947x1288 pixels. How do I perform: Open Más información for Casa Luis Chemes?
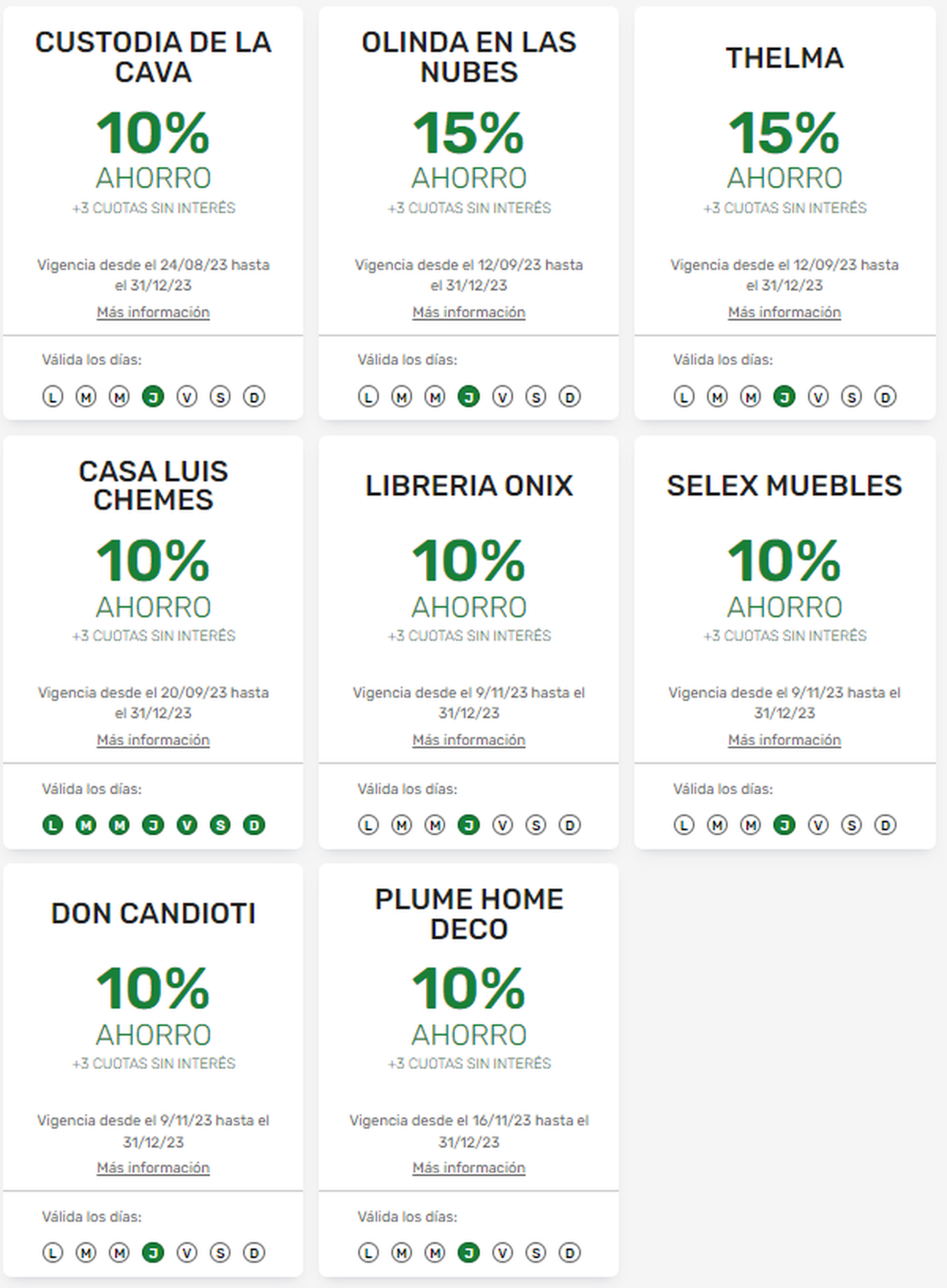tap(153, 740)
